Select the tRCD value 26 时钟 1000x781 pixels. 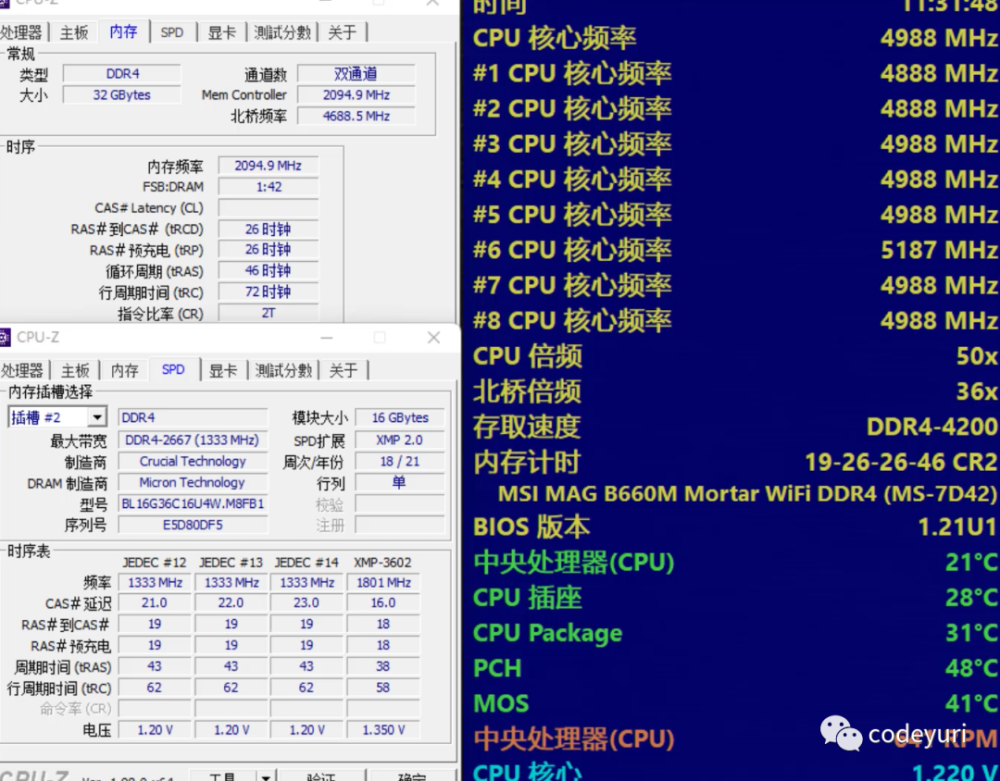pyautogui.click(x=268, y=229)
